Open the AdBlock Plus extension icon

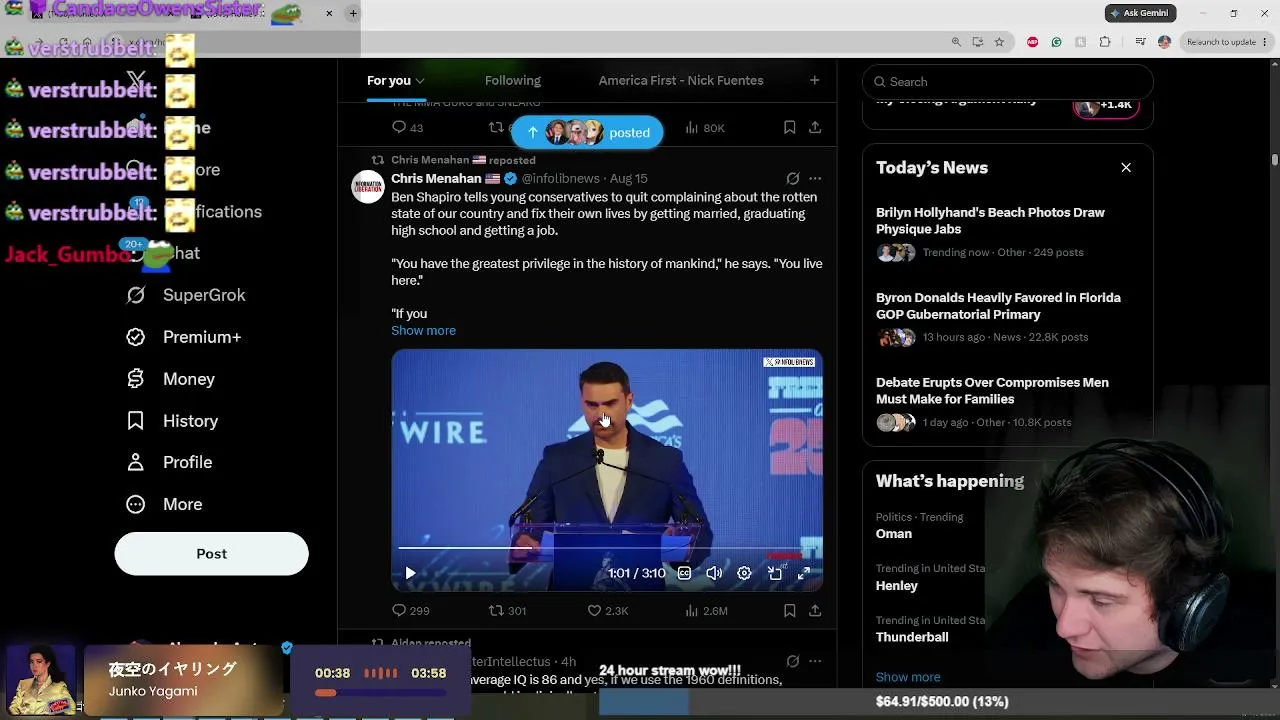pyautogui.click(x=1032, y=42)
